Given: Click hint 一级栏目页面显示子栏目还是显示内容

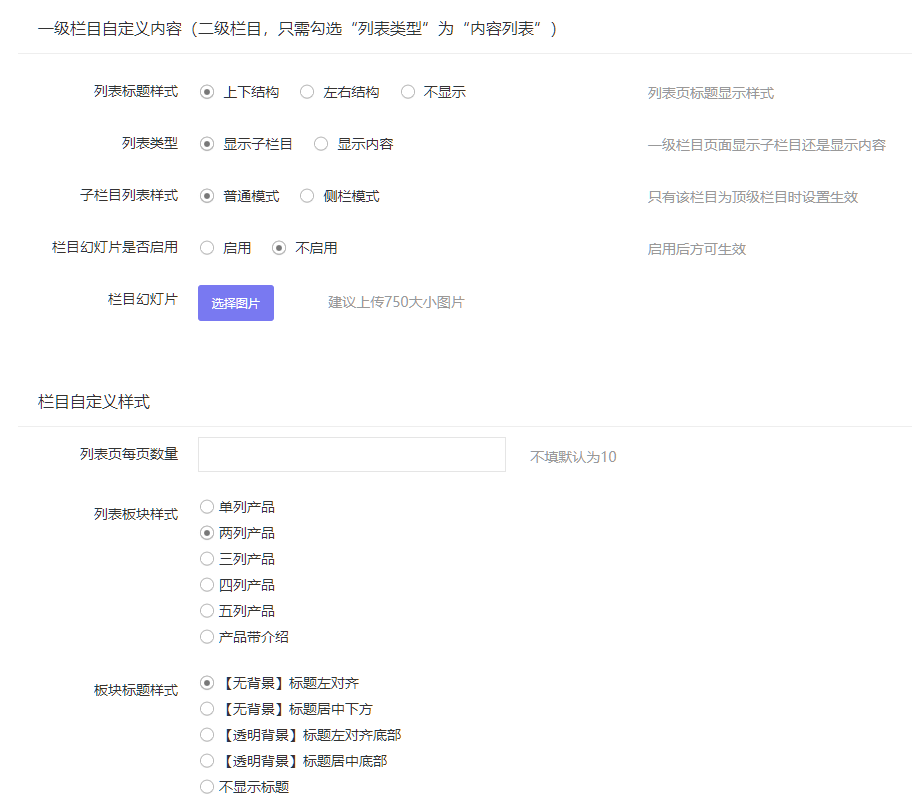Looking at the screenshot, I should [x=767, y=145].
